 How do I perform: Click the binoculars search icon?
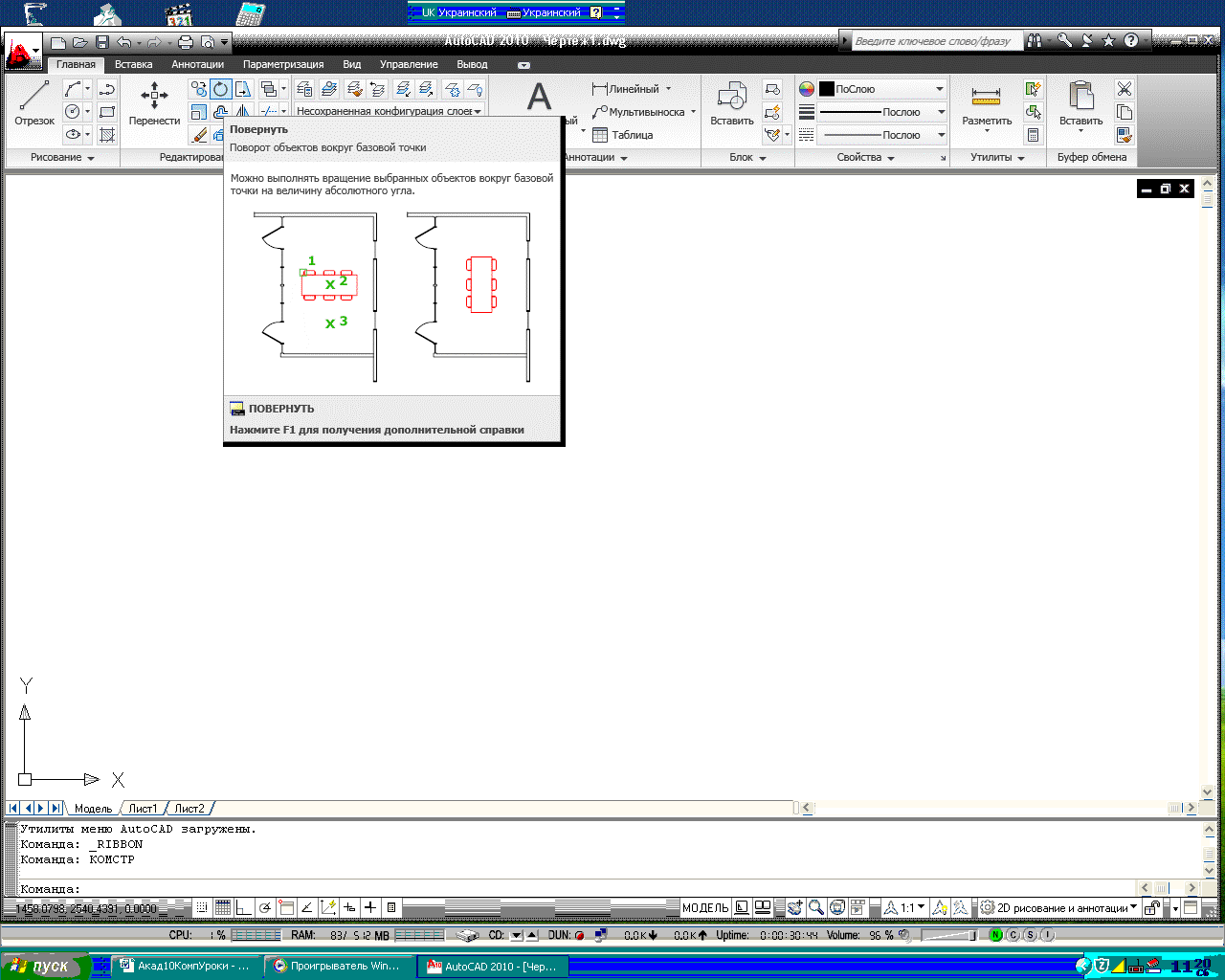(1034, 40)
